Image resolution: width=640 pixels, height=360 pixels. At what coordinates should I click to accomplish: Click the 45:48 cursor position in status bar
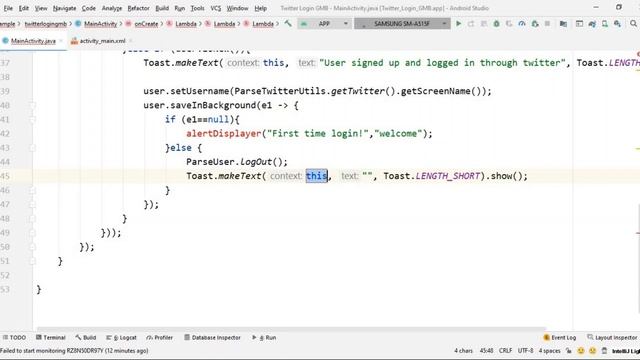[x=486, y=351]
